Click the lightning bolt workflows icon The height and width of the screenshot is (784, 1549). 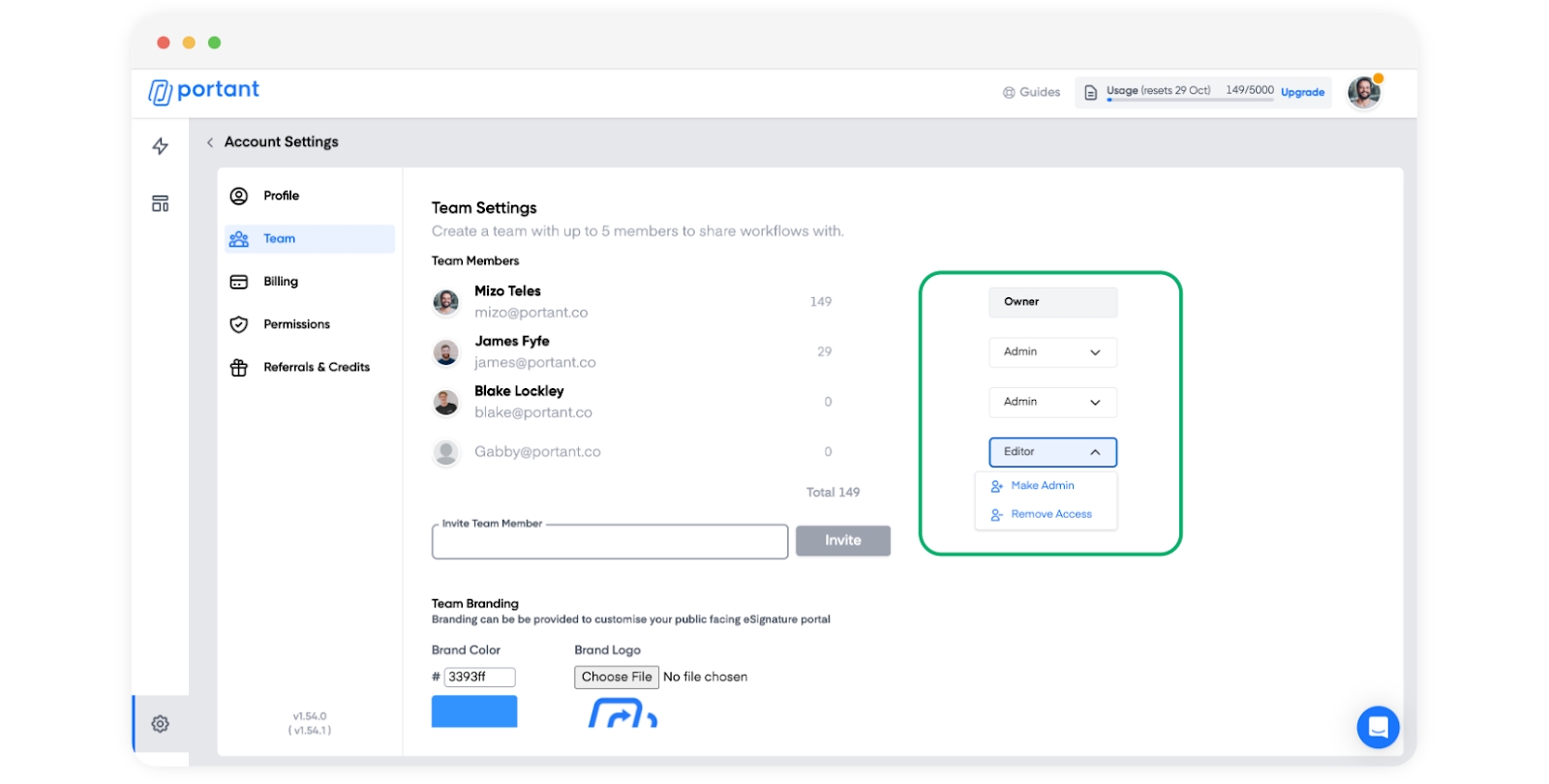click(x=161, y=146)
